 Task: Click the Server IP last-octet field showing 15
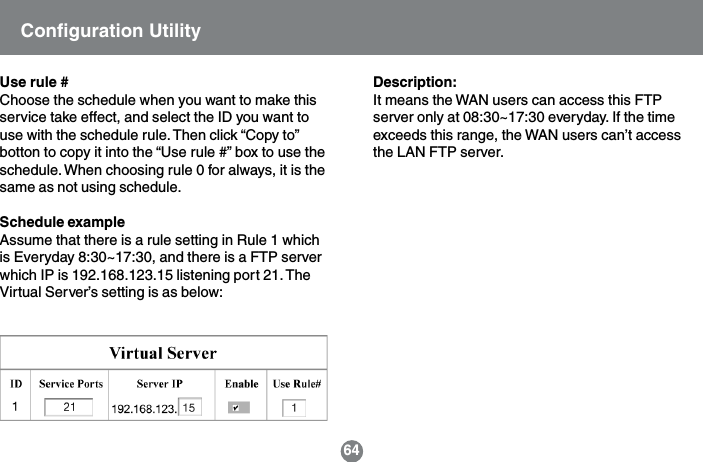[x=190, y=407]
